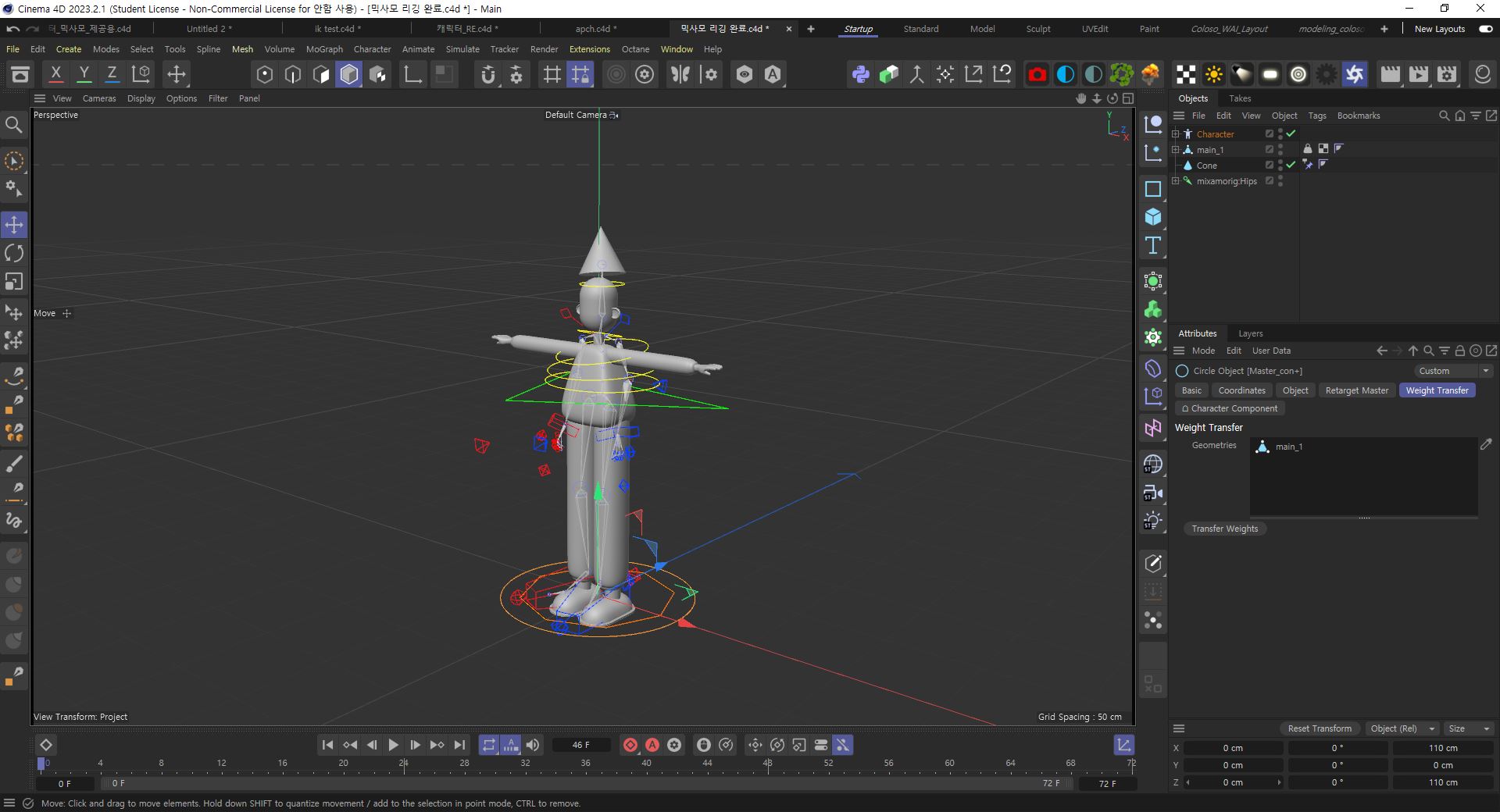The image size is (1500, 812).
Task: Switch to the Takes tab
Action: tap(1240, 98)
